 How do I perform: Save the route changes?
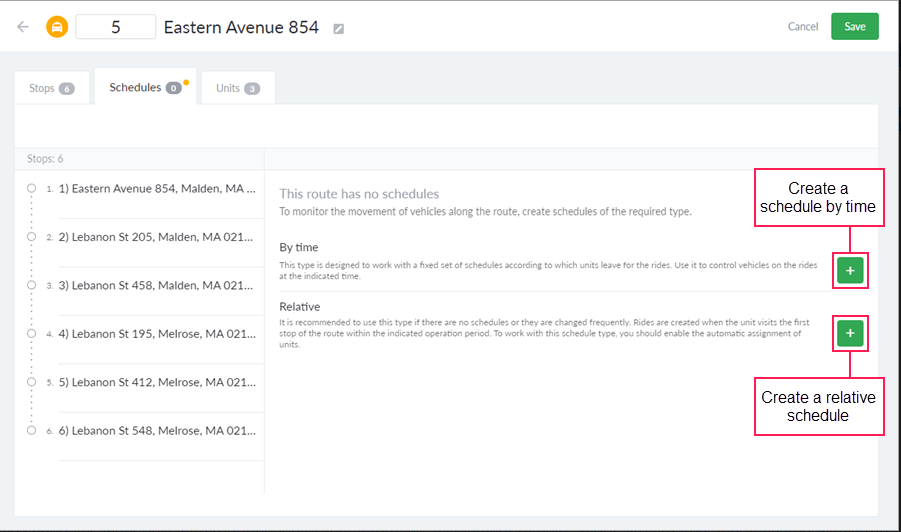(x=854, y=27)
